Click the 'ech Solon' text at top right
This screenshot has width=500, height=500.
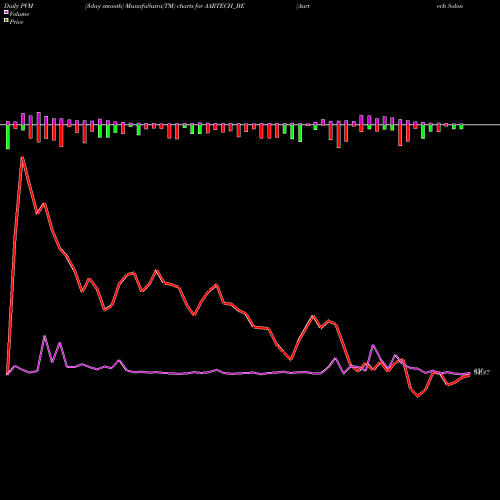[450, 6]
